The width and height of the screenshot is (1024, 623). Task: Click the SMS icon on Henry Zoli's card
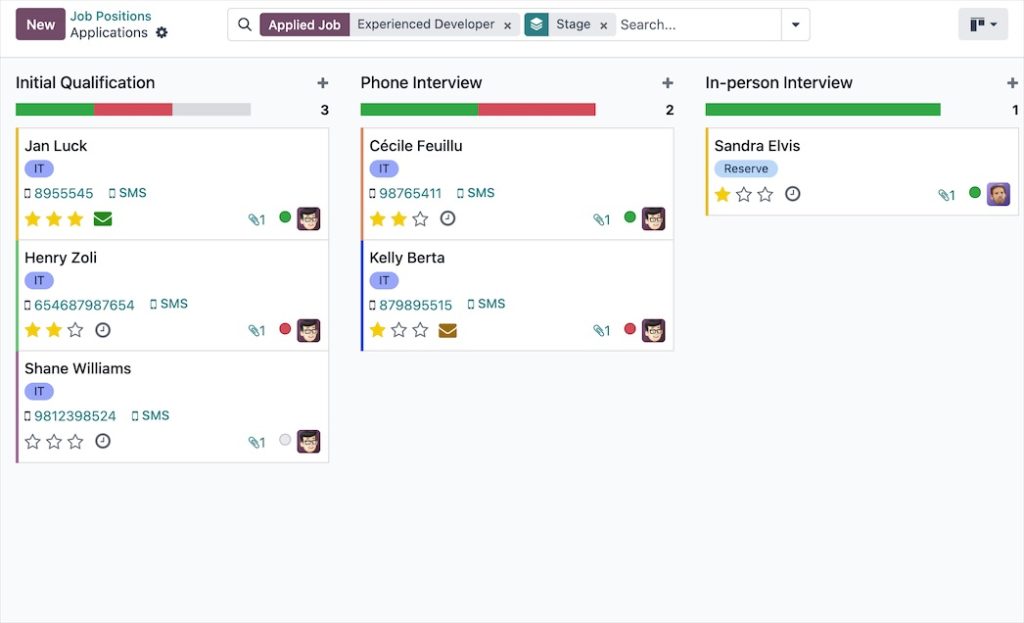(x=170, y=303)
